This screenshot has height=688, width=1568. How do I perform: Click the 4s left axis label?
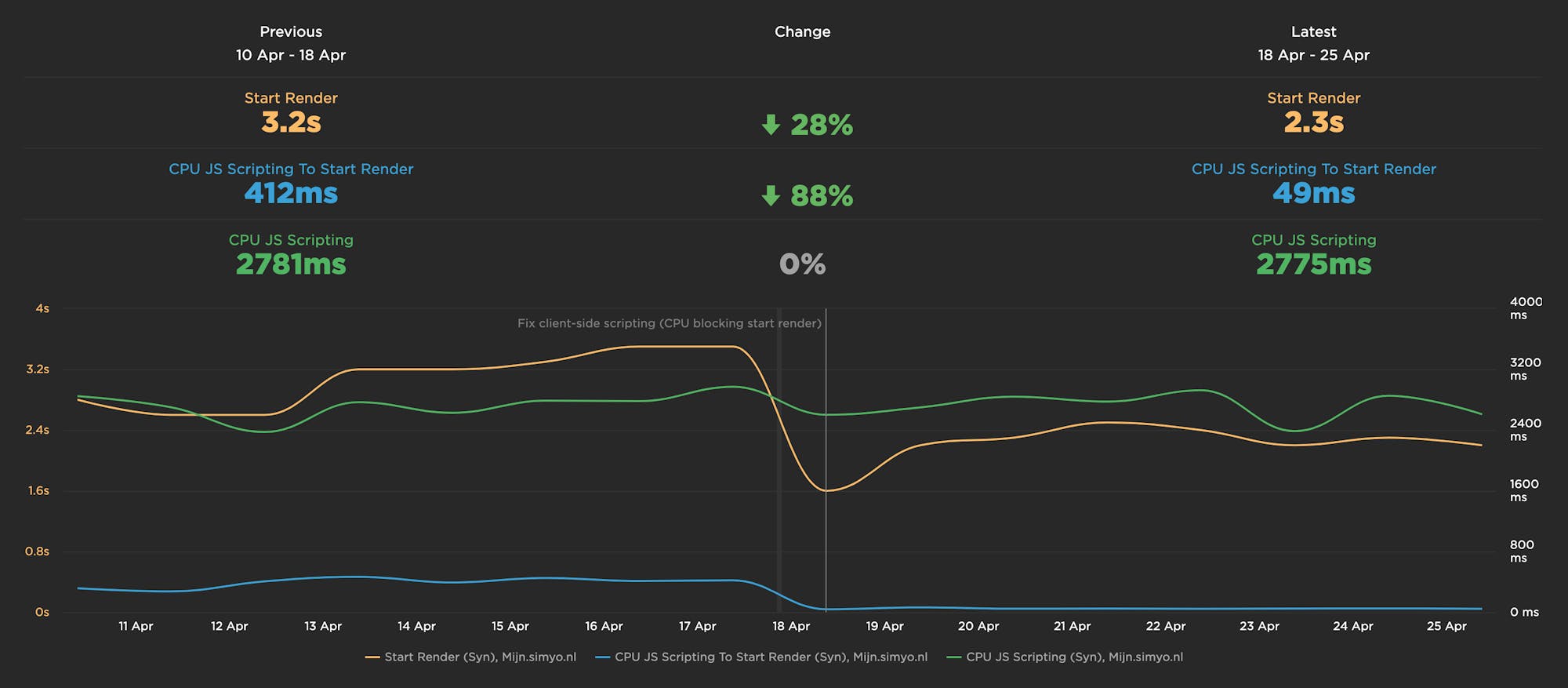tap(42, 308)
